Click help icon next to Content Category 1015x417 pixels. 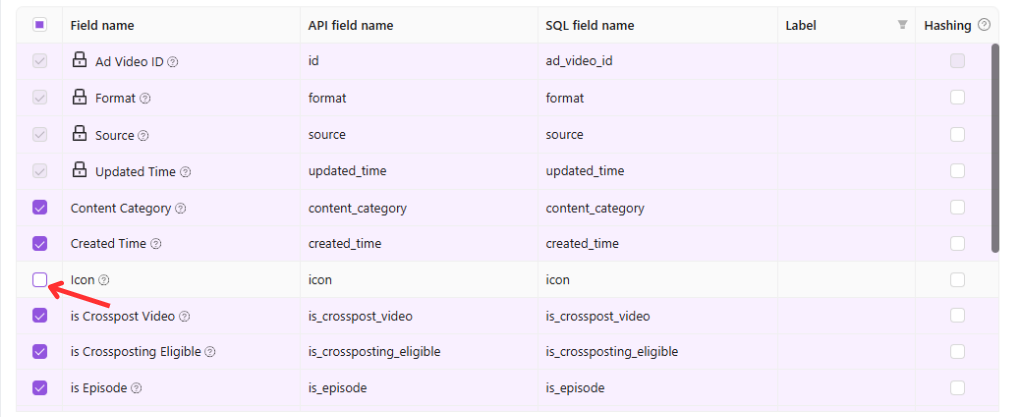[181, 208]
